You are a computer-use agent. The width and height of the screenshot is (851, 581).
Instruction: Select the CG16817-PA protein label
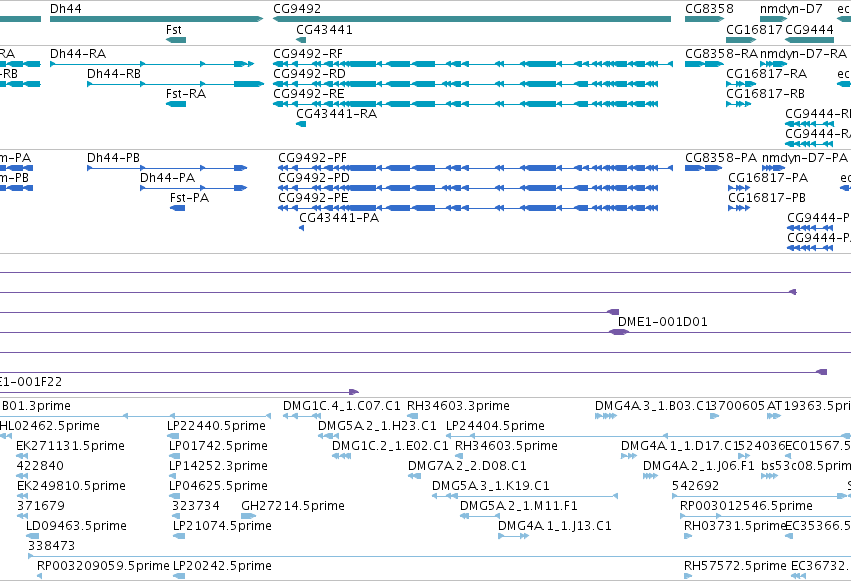coord(768,178)
